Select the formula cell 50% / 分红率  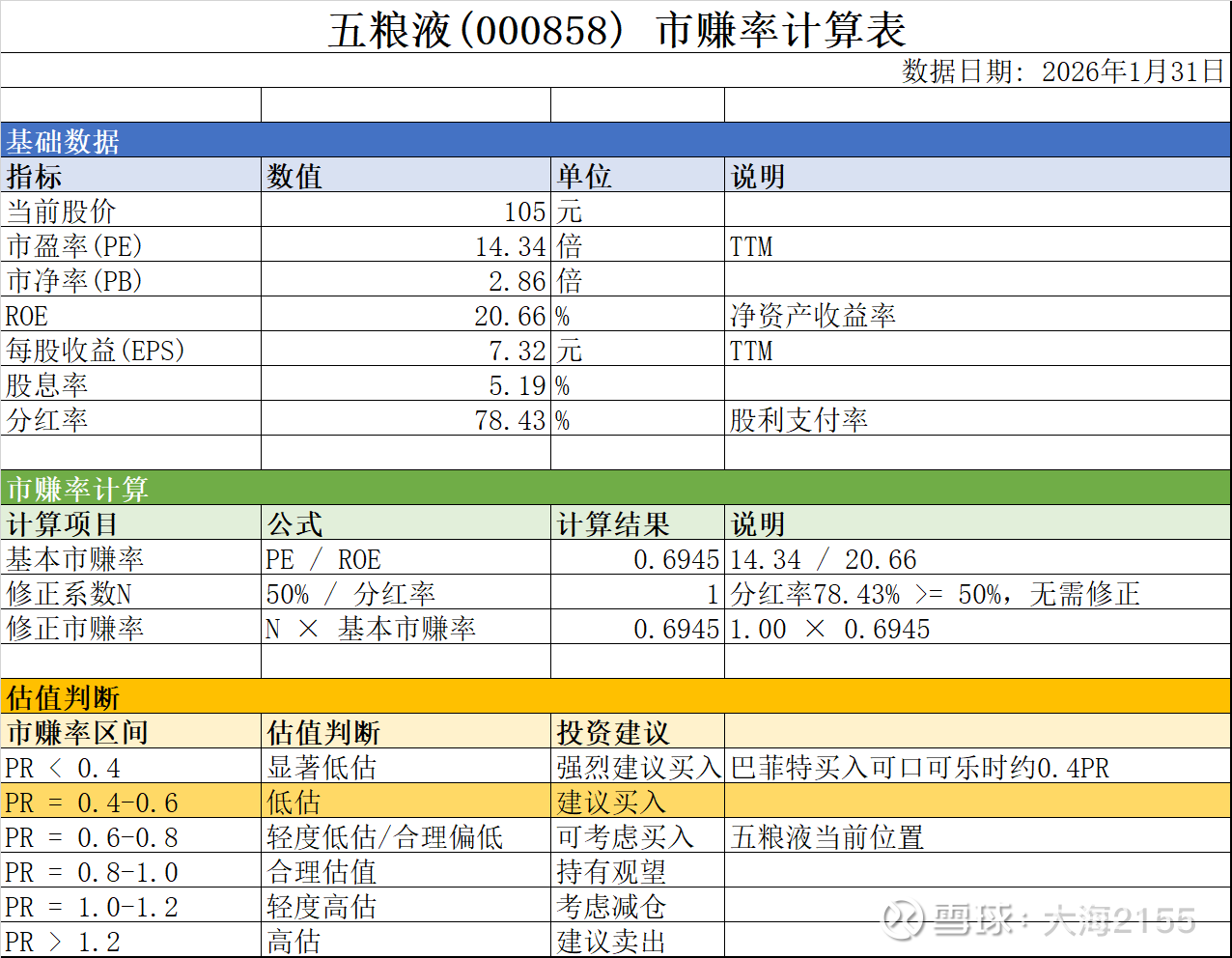click(406, 592)
